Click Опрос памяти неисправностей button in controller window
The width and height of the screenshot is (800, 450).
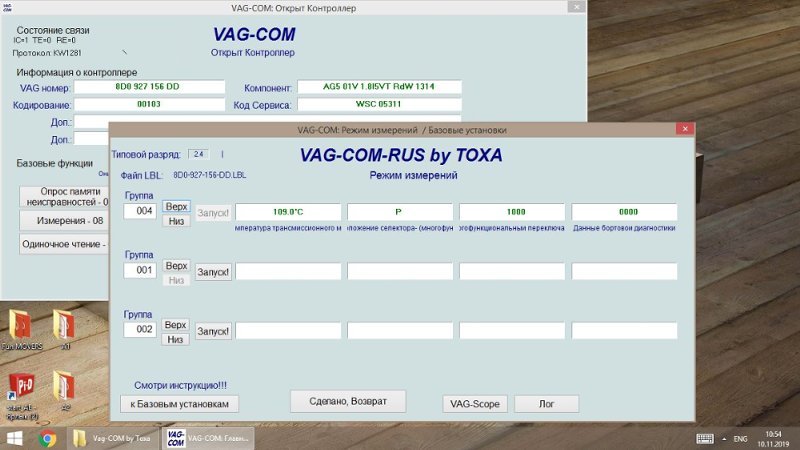(x=64, y=197)
